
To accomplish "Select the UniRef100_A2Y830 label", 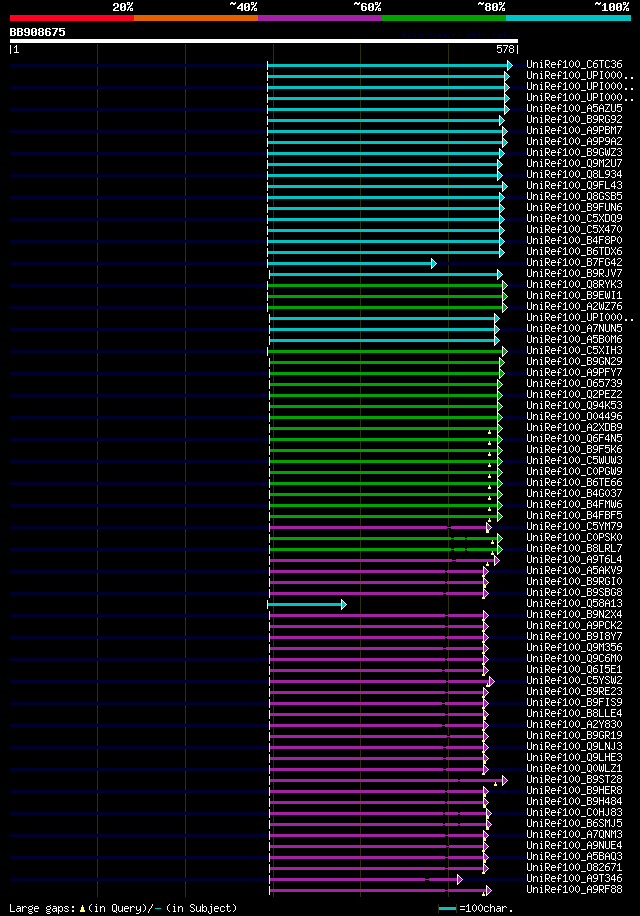I will [x=574, y=724].
